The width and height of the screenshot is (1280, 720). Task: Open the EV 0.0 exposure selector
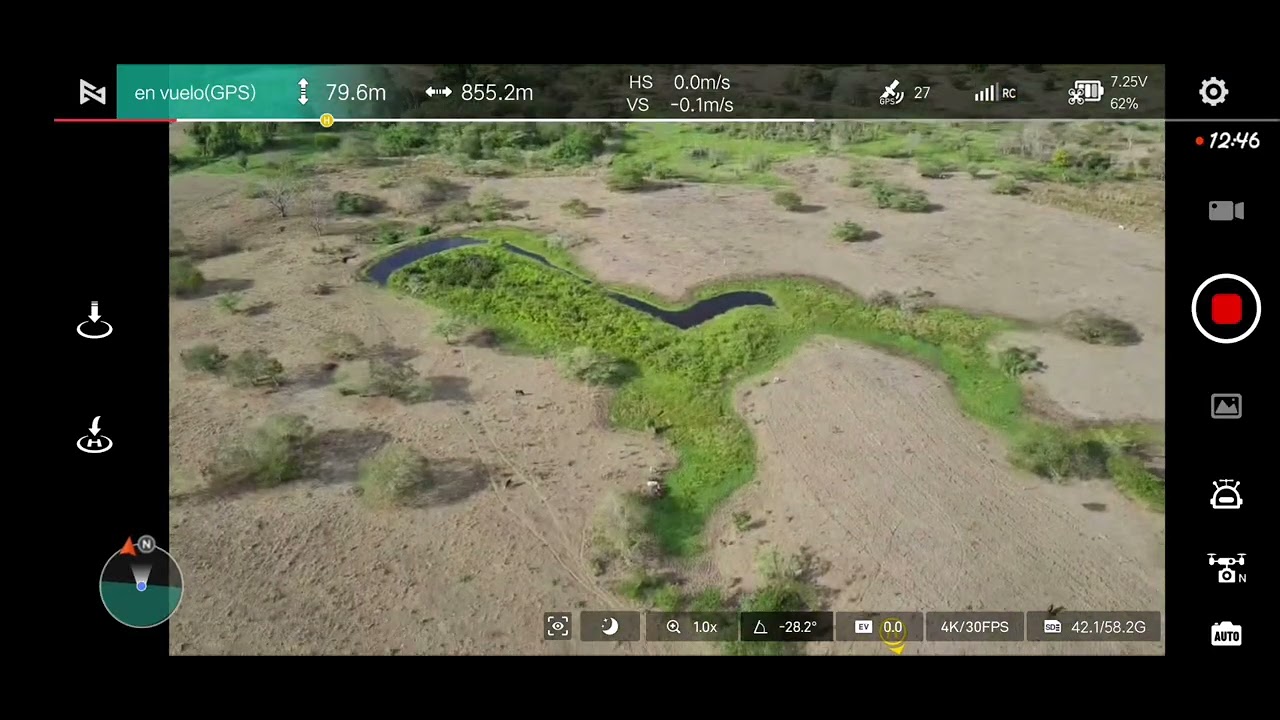(x=879, y=627)
